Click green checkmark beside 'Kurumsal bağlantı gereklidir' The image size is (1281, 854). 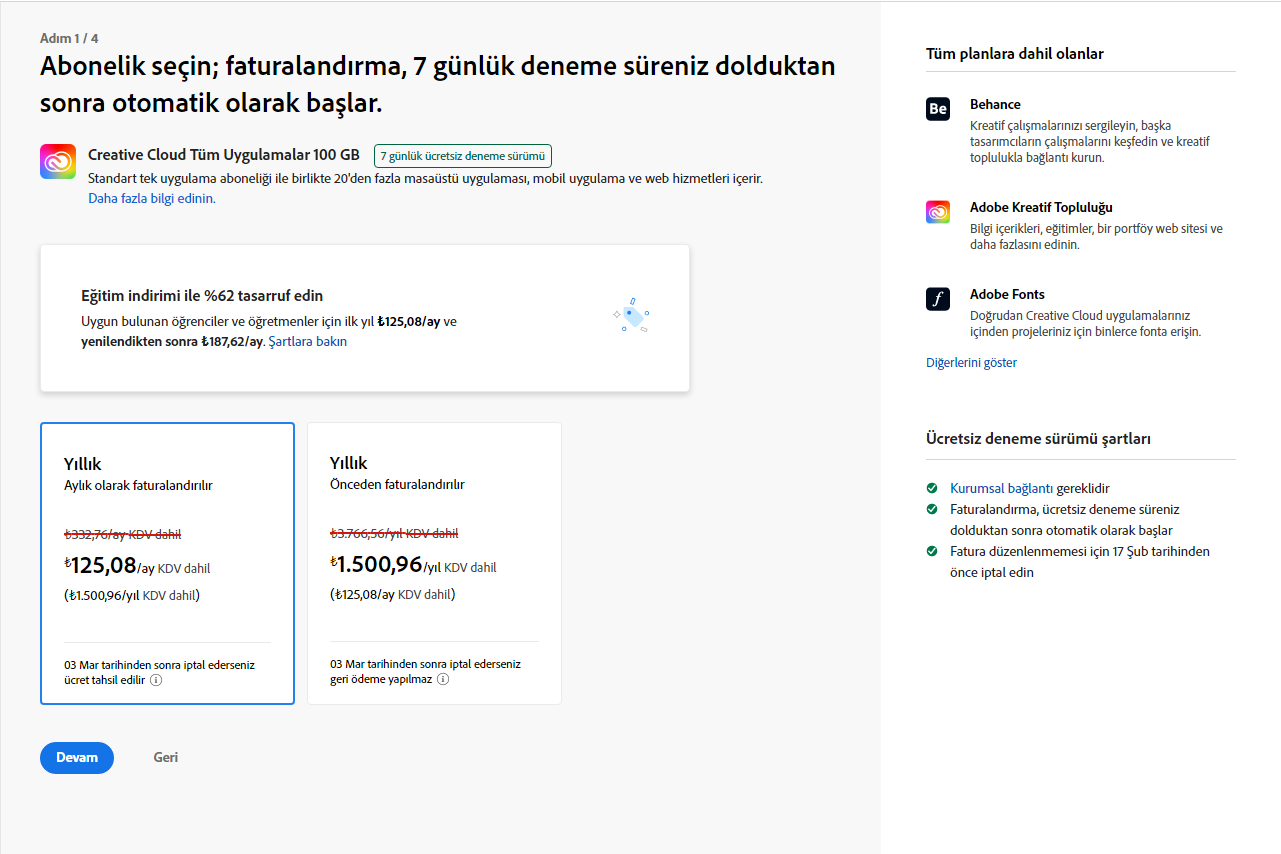point(932,488)
